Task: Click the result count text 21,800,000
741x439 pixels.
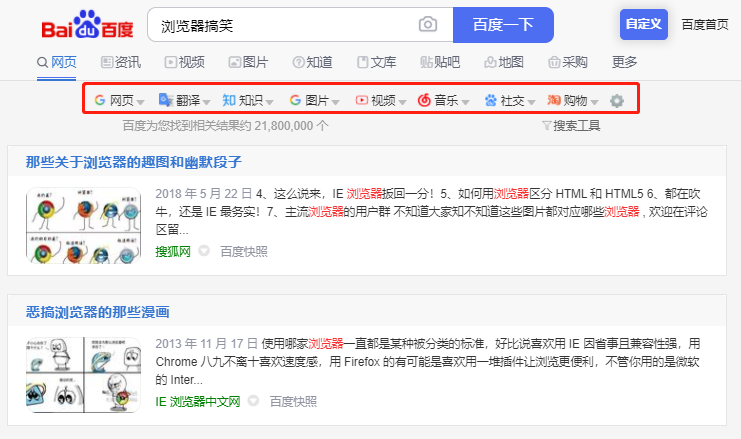Action: [284, 126]
